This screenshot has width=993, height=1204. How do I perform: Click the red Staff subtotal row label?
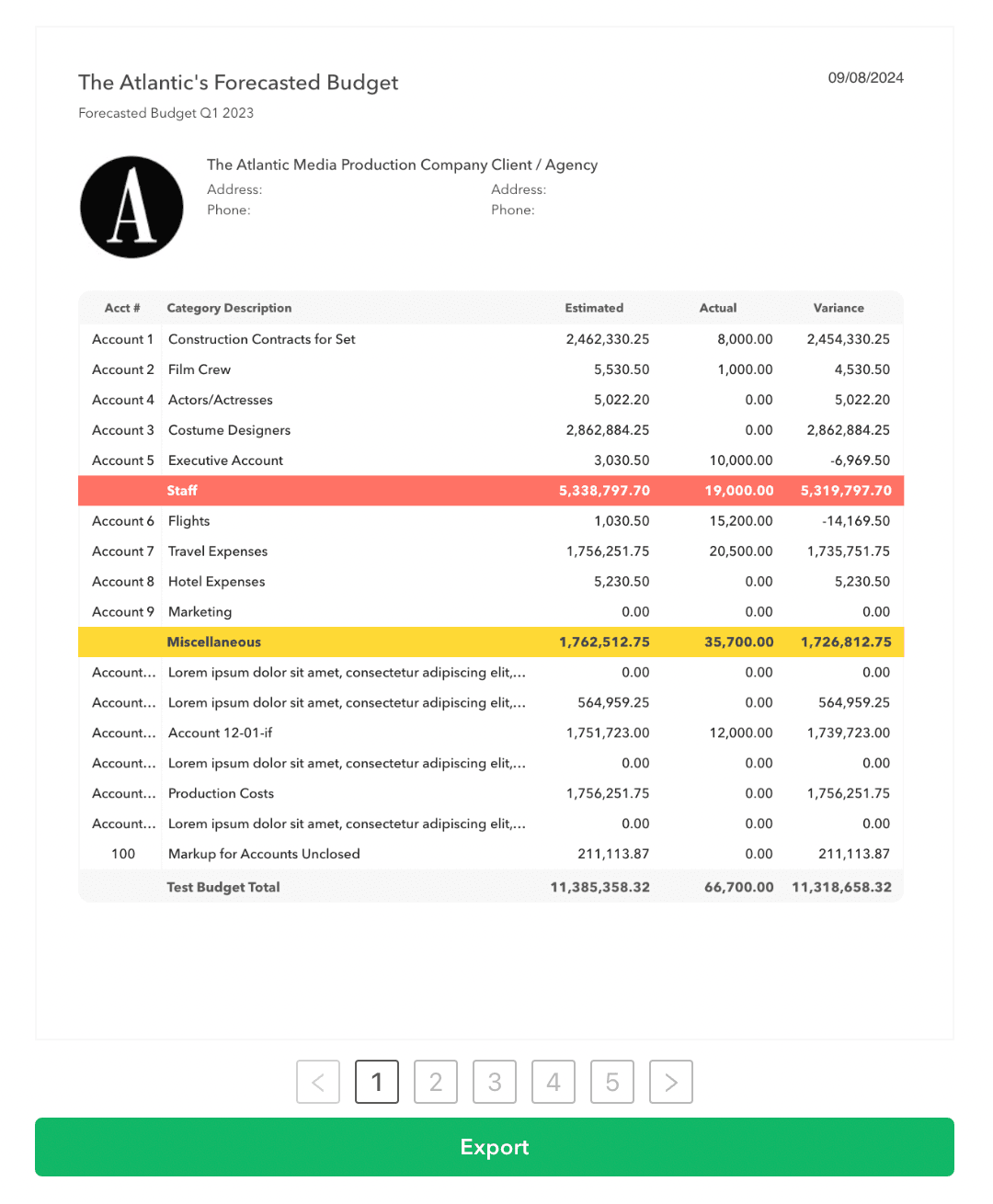[182, 491]
